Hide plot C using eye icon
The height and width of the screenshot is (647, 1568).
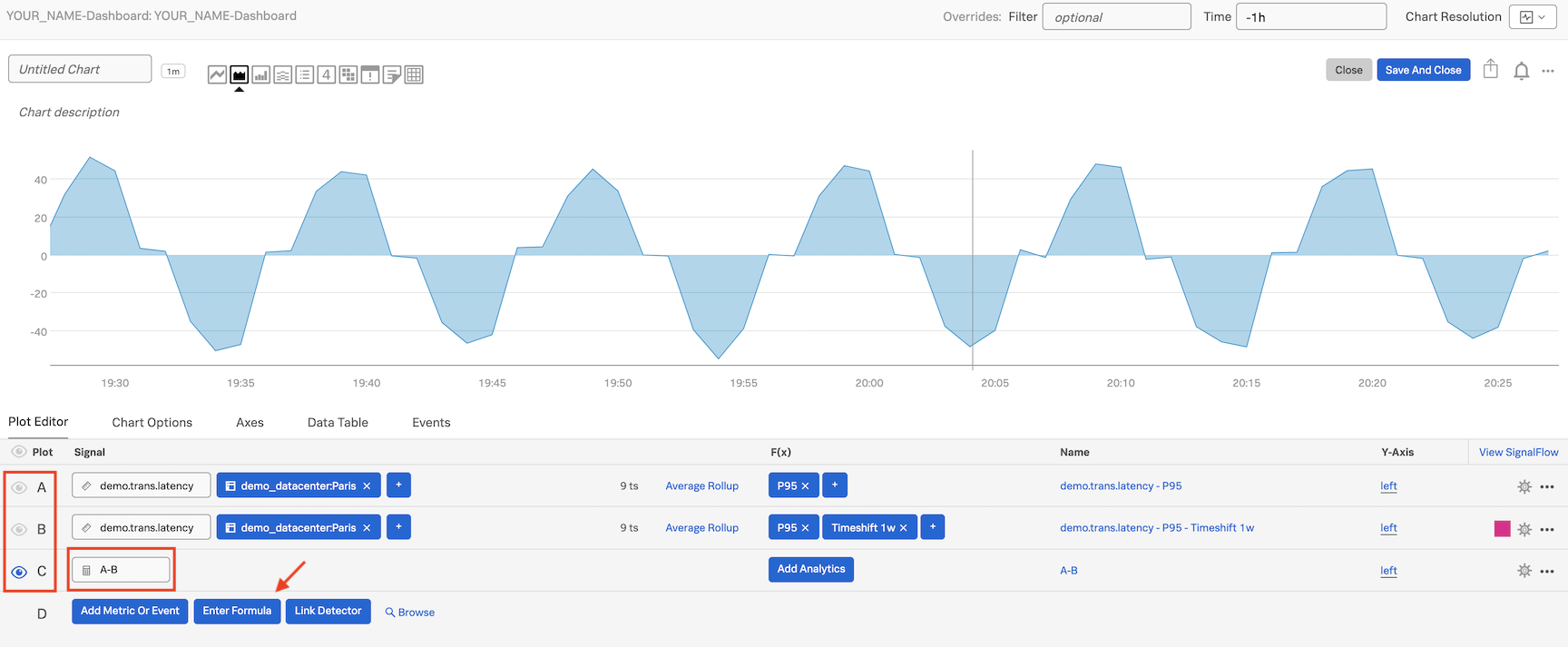point(19,572)
